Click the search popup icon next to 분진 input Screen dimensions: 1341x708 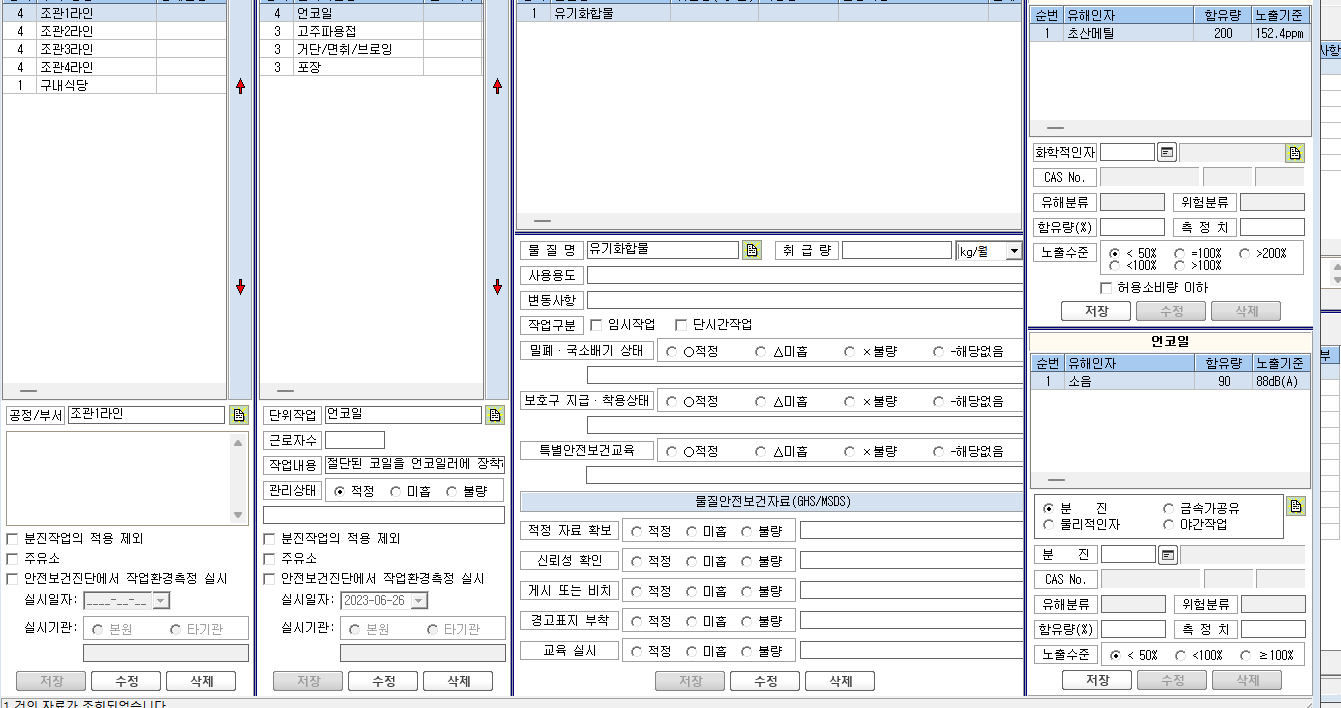pyautogui.click(x=1168, y=555)
